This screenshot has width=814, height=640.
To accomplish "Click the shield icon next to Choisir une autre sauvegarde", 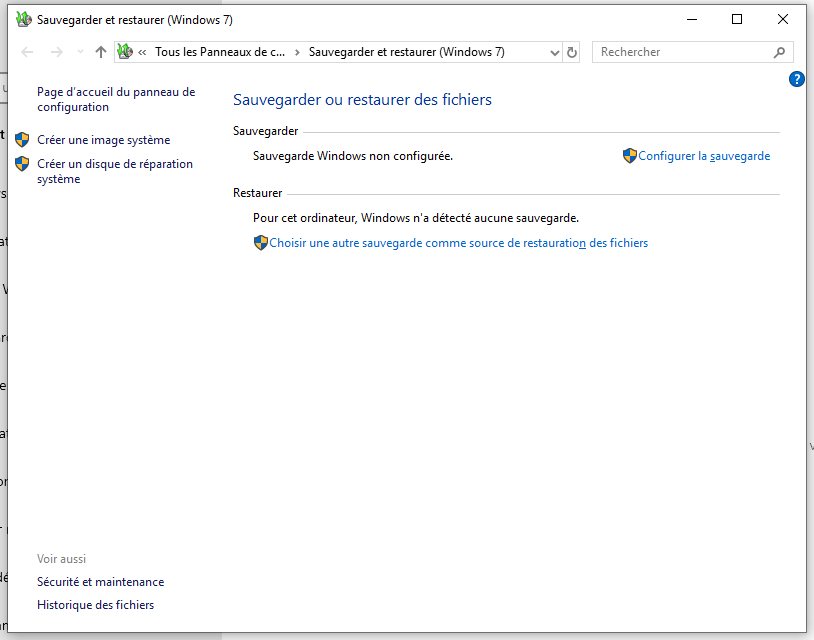I will click(x=260, y=242).
